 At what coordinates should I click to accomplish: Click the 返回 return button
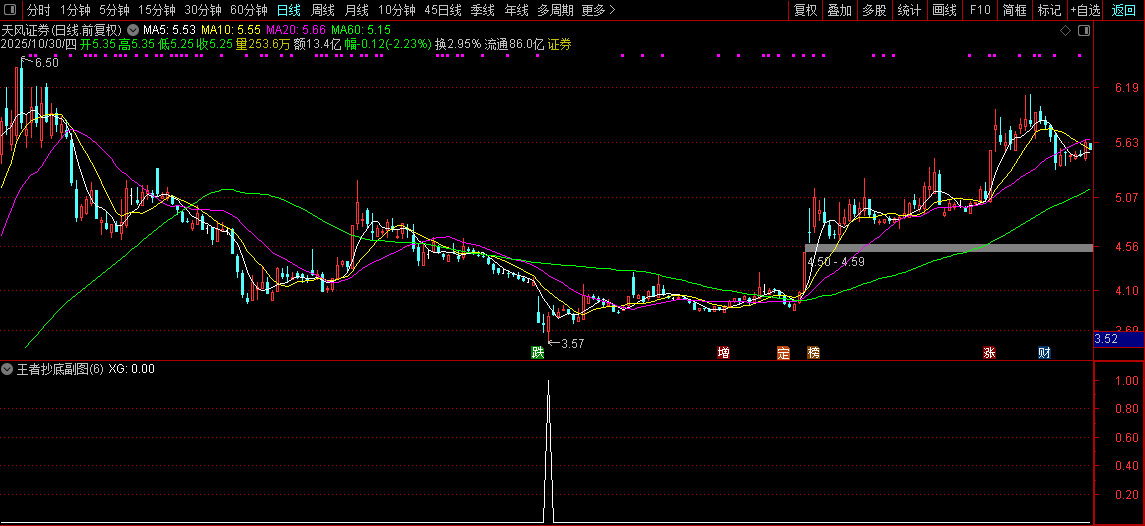coord(1124,10)
